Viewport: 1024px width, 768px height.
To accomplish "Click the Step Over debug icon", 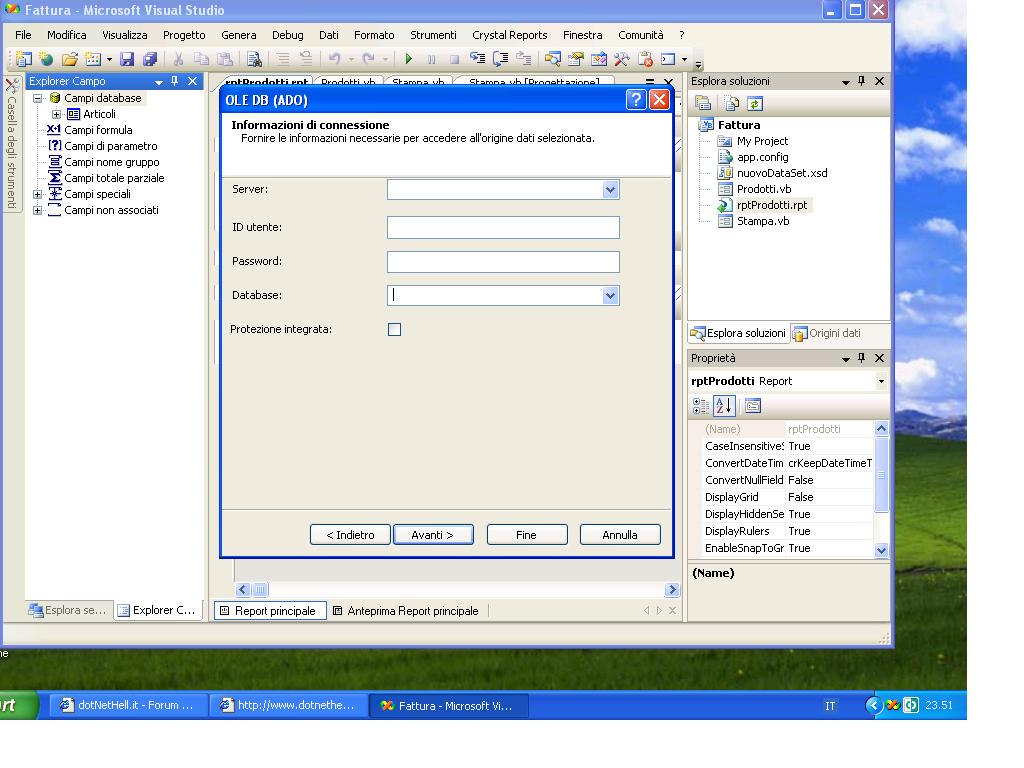I will (500, 59).
